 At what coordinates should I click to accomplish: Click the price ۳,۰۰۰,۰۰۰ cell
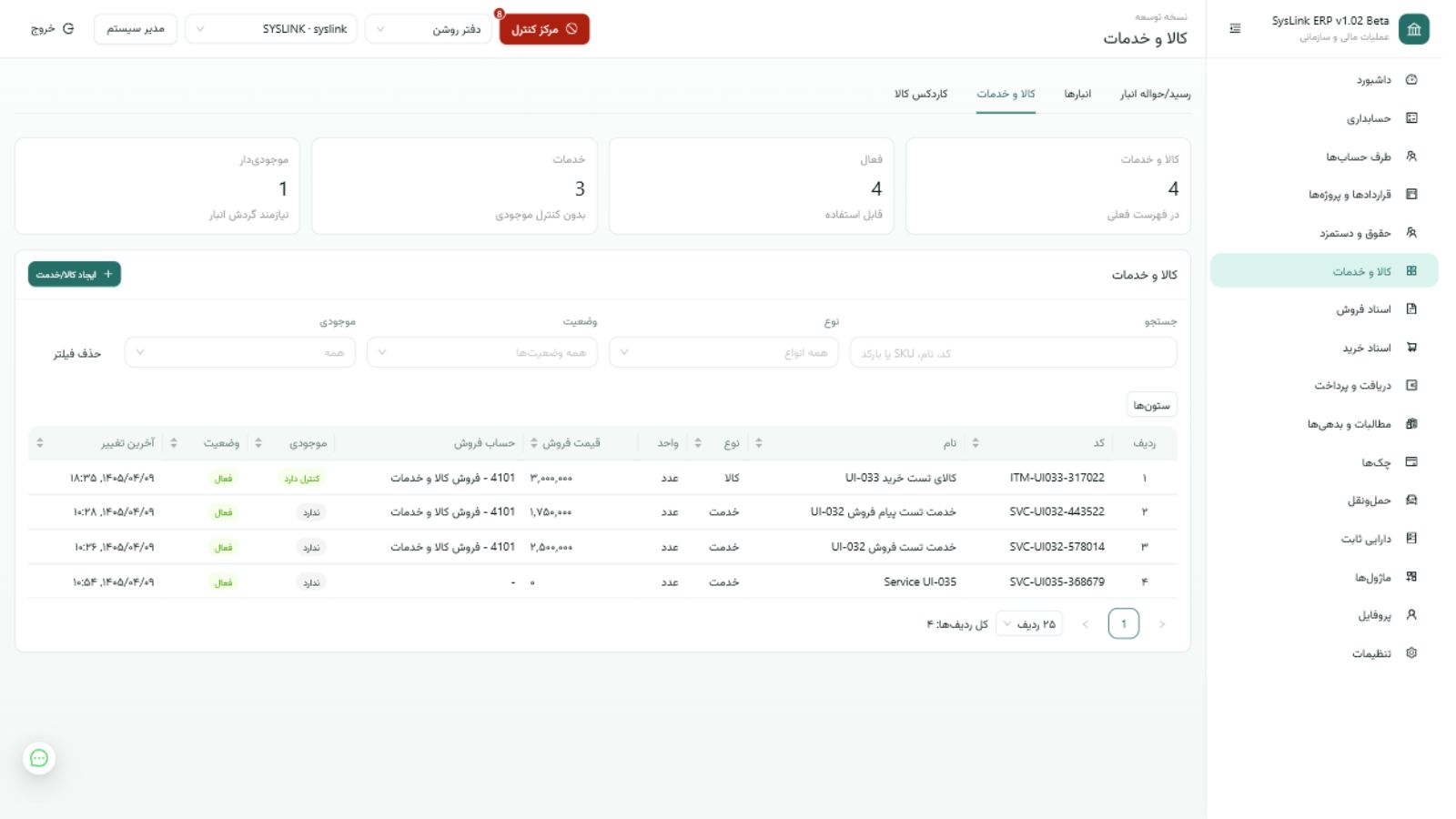point(551,478)
